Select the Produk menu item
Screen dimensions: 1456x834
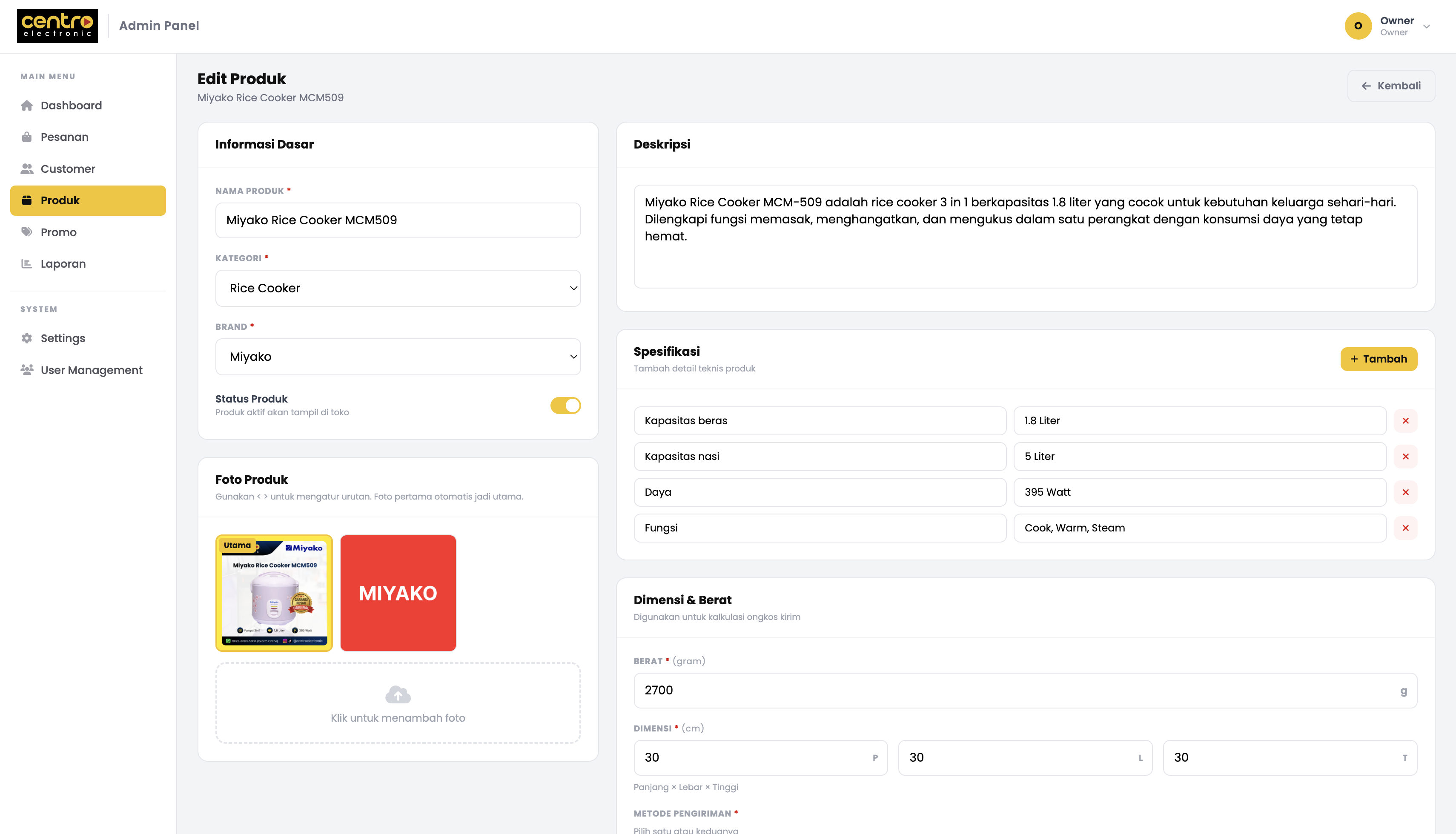tap(88, 200)
